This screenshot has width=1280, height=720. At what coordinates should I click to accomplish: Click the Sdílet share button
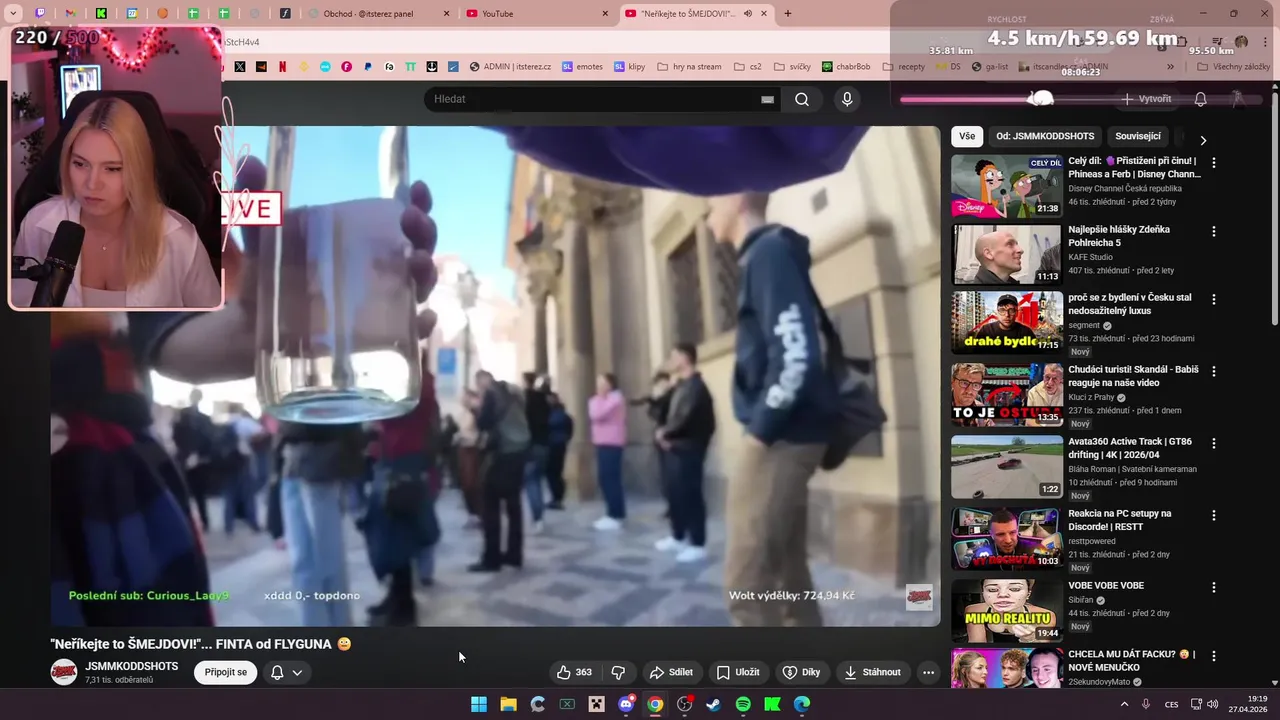click(671, 672)
